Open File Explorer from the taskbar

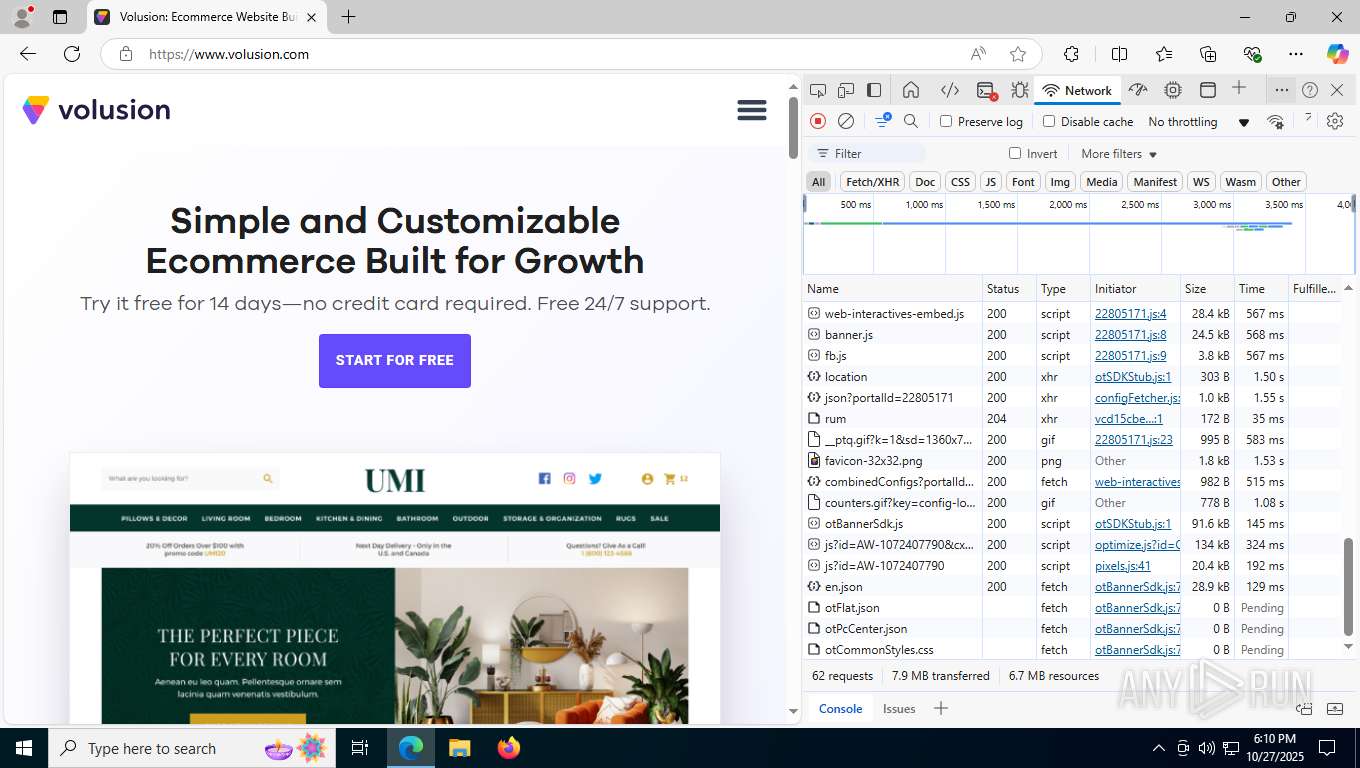[459, 748]
